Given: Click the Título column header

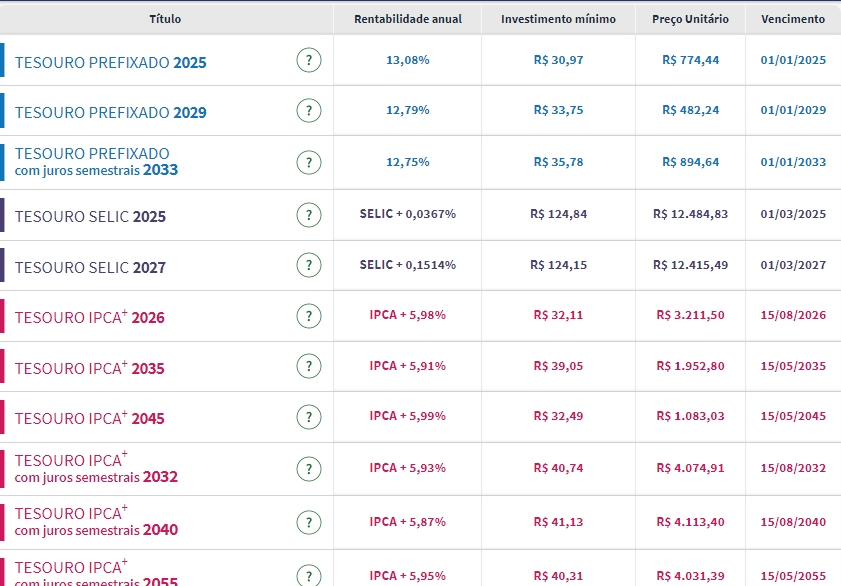Looking at the screenshot, I should 166,19.
